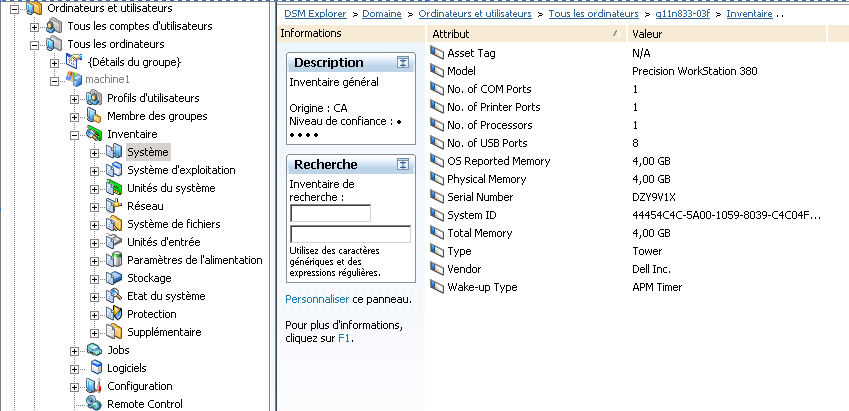This screenshot has width=849, height=411.
Task: Click the Système de fichiers icon
Action: point(114,224)
